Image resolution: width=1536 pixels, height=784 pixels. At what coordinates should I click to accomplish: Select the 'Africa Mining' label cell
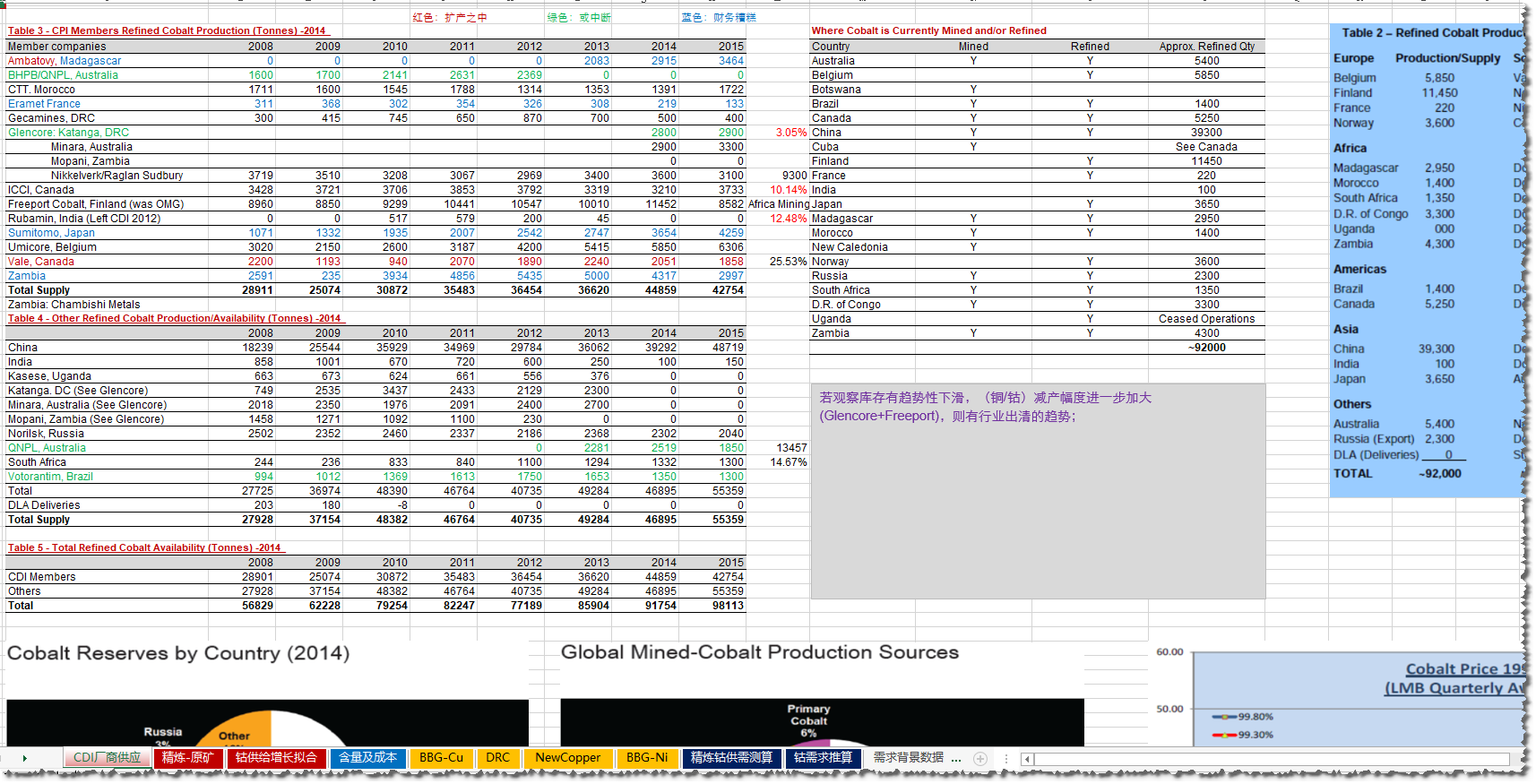click(779, 204)
